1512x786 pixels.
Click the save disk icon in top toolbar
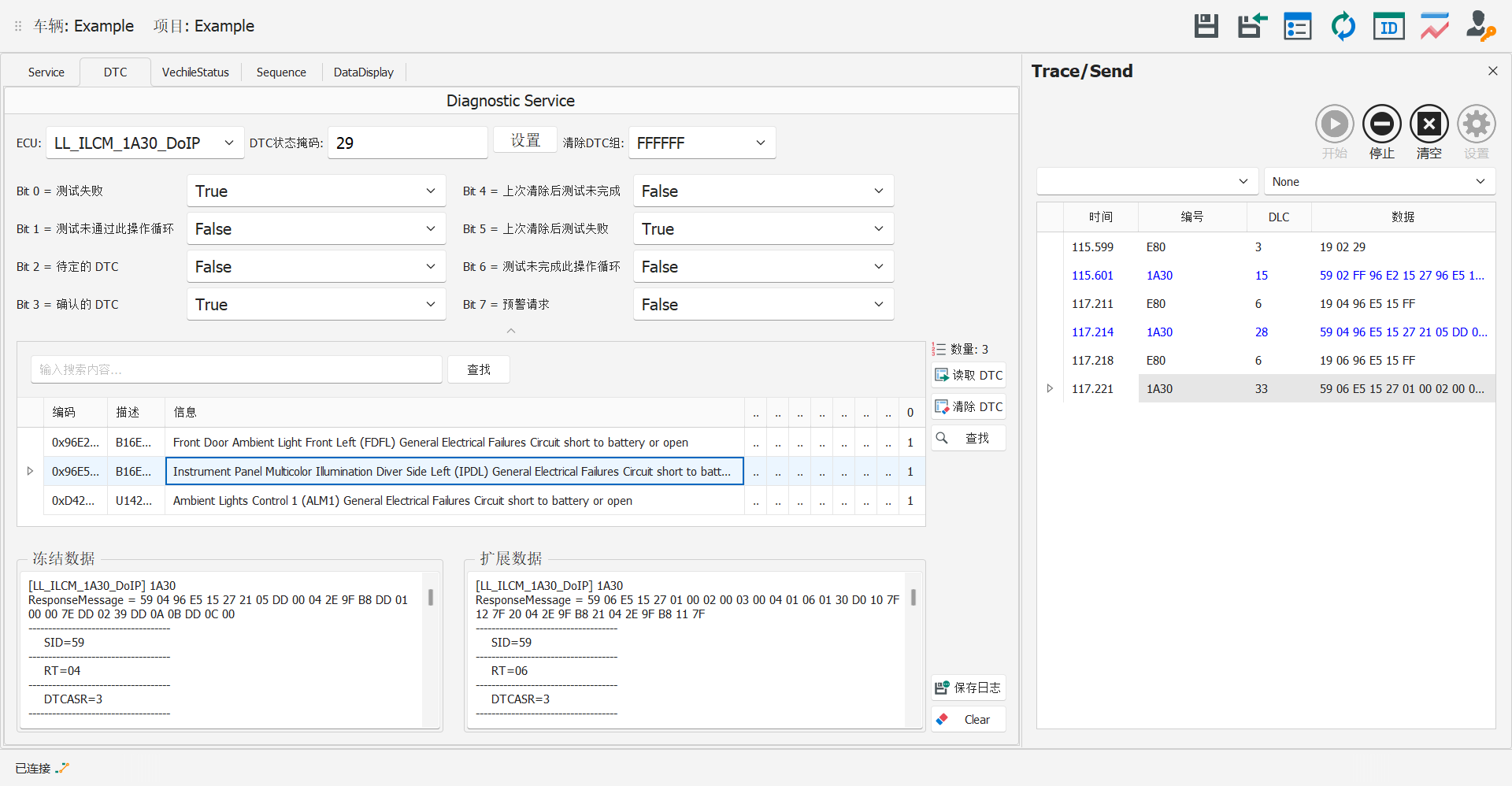1206,26
